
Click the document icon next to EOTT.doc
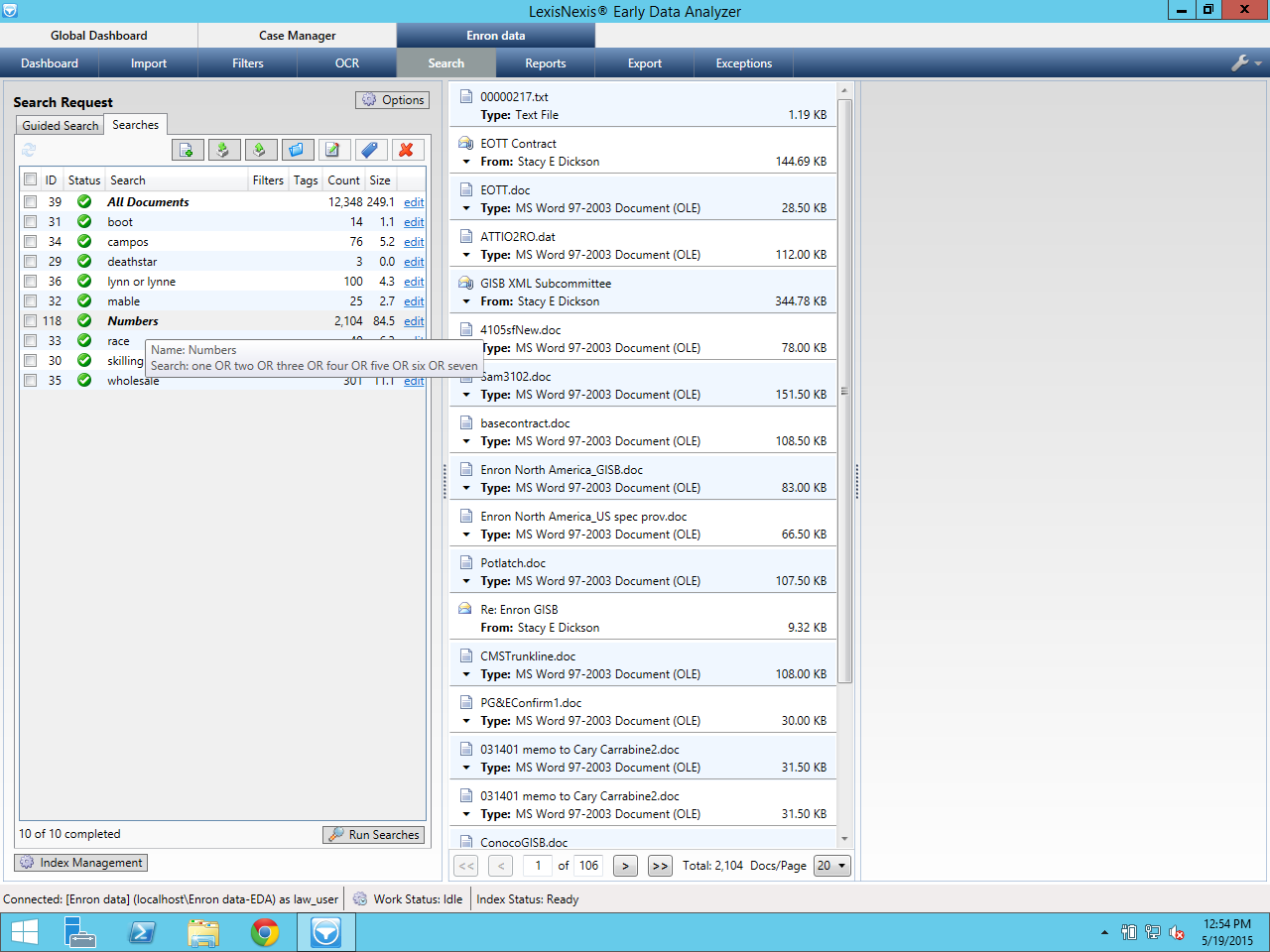pos(466,189)
